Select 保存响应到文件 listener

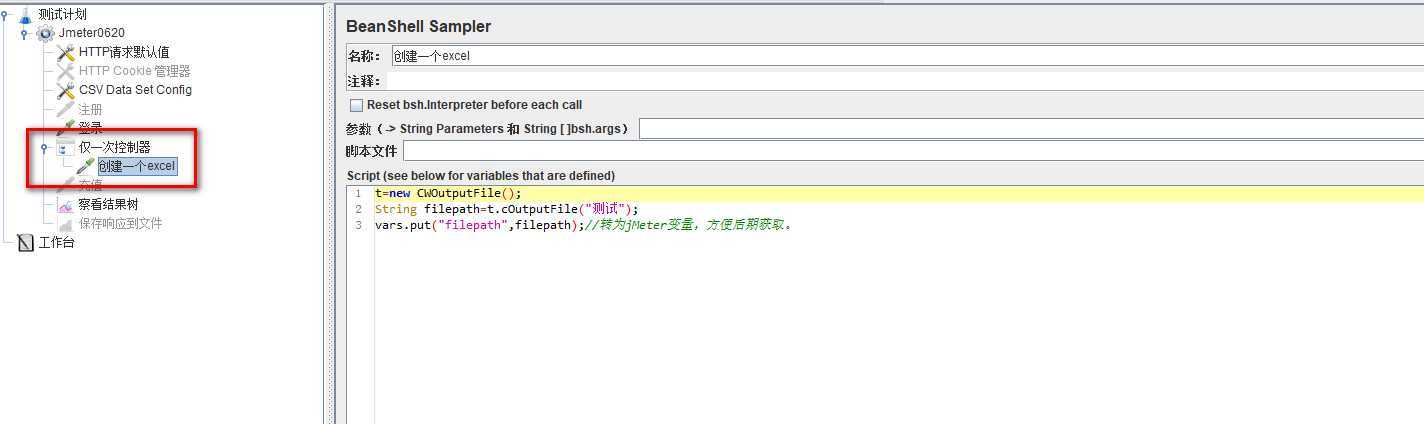[x=120, y=223]
